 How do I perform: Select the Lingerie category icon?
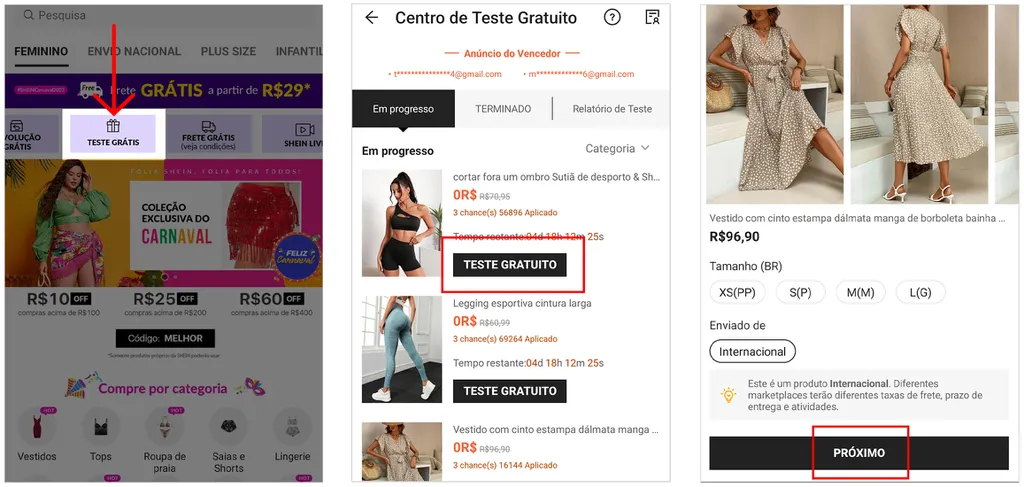[292, 428]
